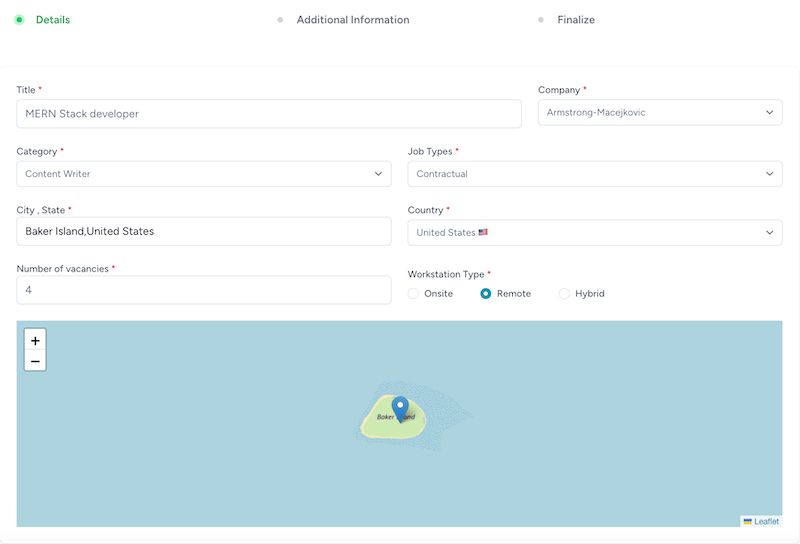Expand the Country dropdown

594,232
